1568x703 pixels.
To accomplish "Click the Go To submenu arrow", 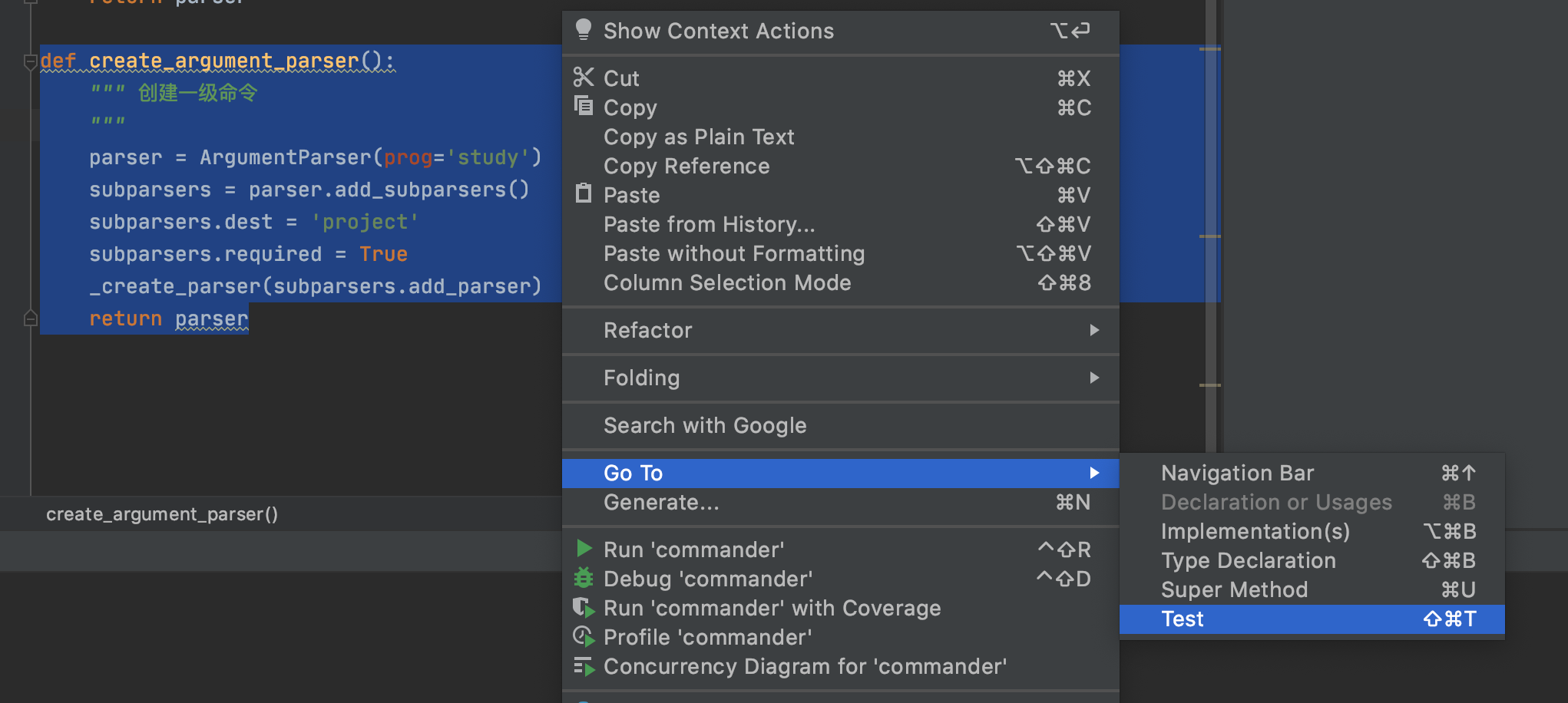I will pyautogui.click(x=1094, y=473).
